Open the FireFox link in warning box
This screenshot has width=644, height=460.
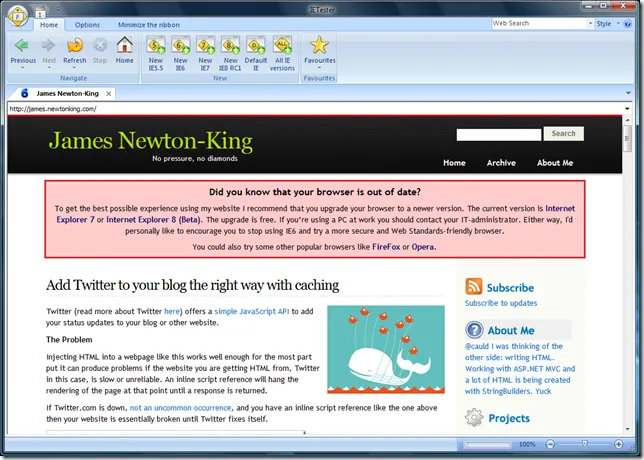point(386,246)
